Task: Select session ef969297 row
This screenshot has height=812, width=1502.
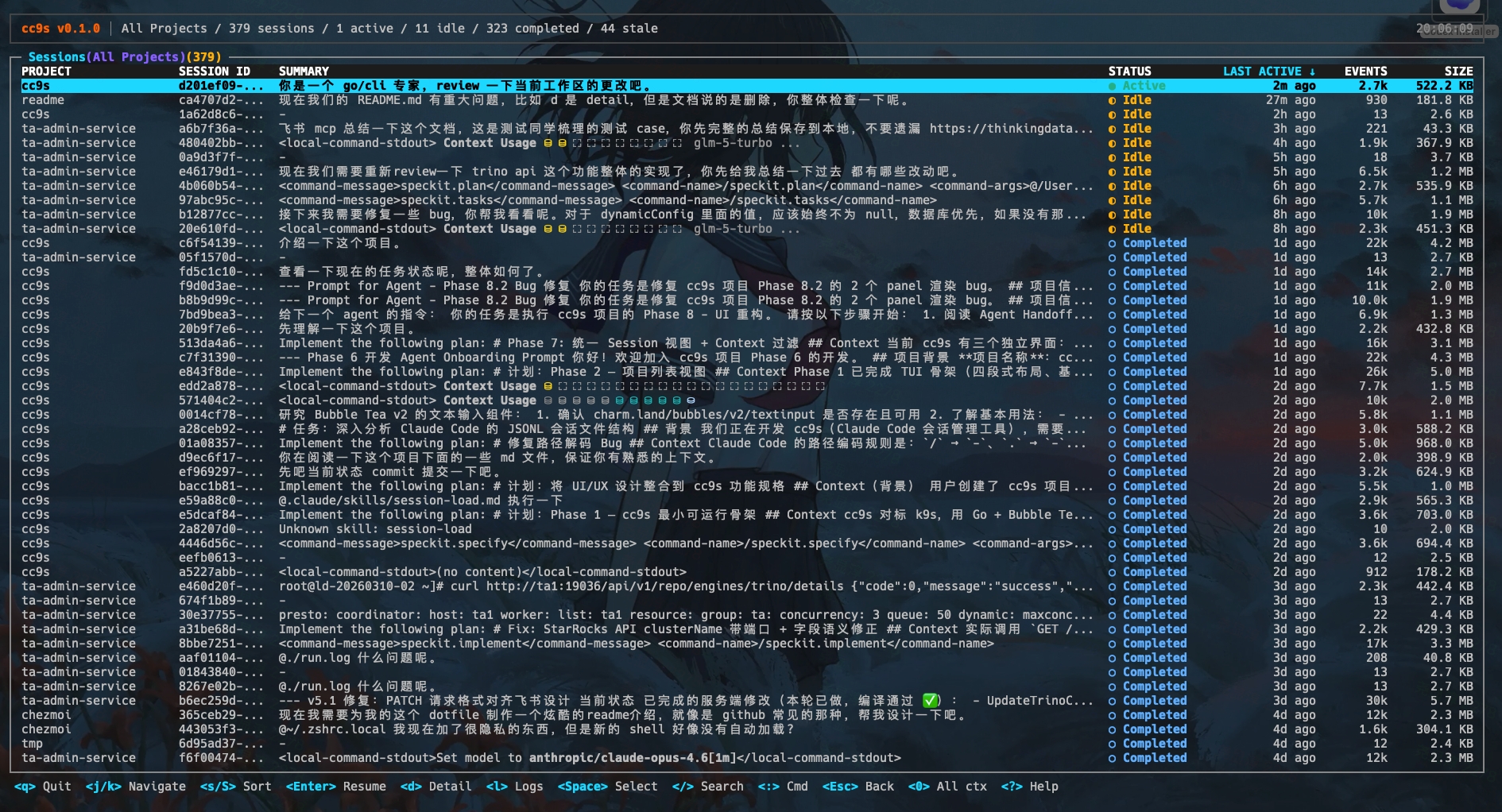Action: [x=747, y=472]
